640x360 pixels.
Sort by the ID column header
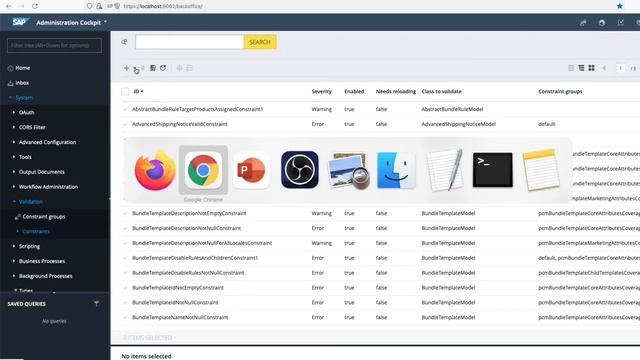(x=138, y=91)
